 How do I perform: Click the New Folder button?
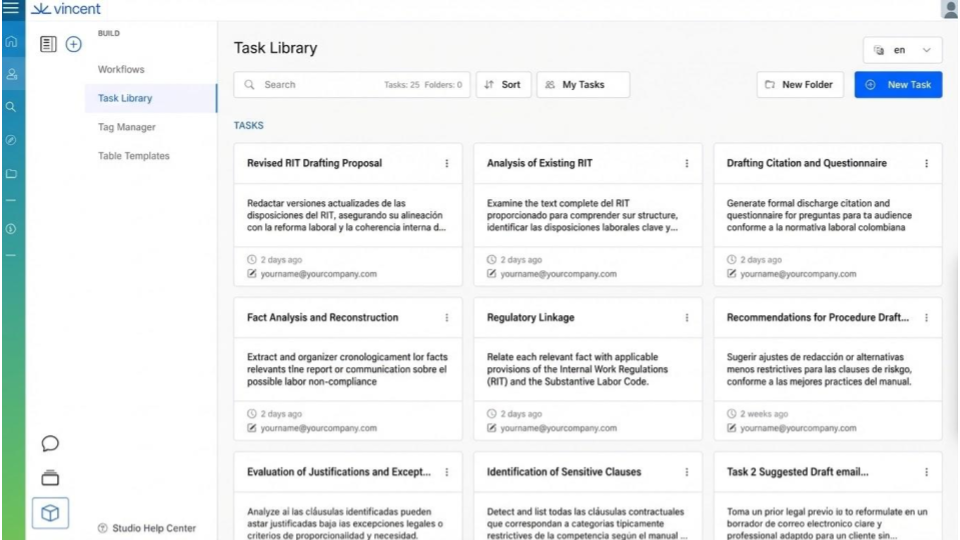[800, 85]
